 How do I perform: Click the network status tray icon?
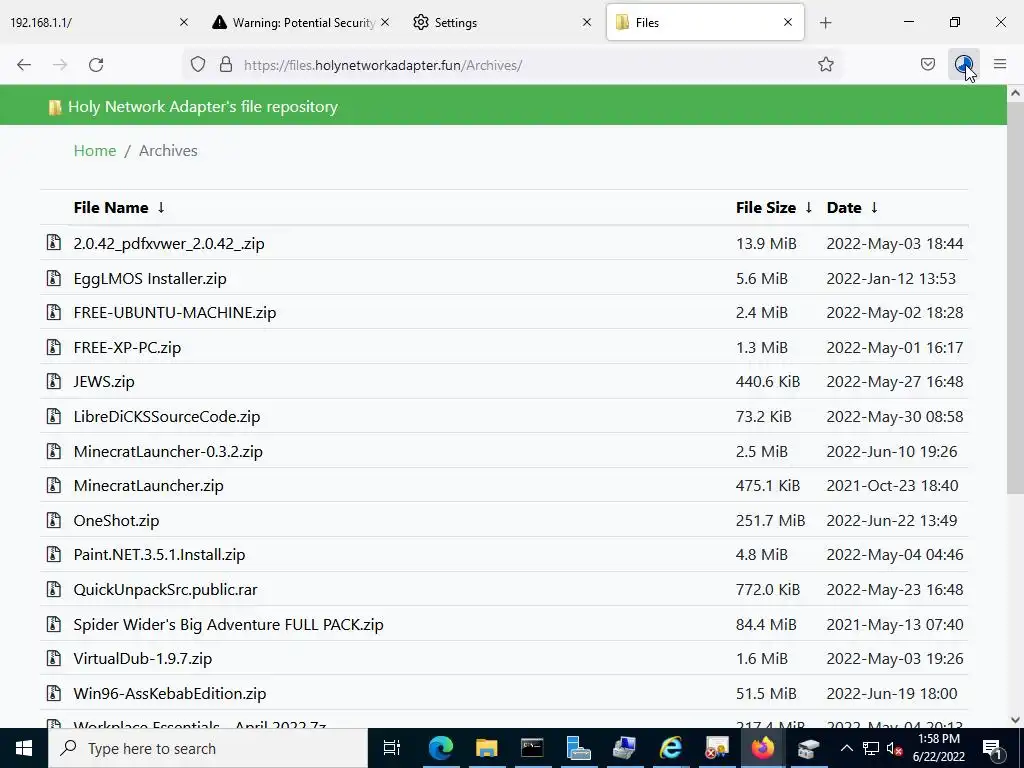[x=871, y=748]
